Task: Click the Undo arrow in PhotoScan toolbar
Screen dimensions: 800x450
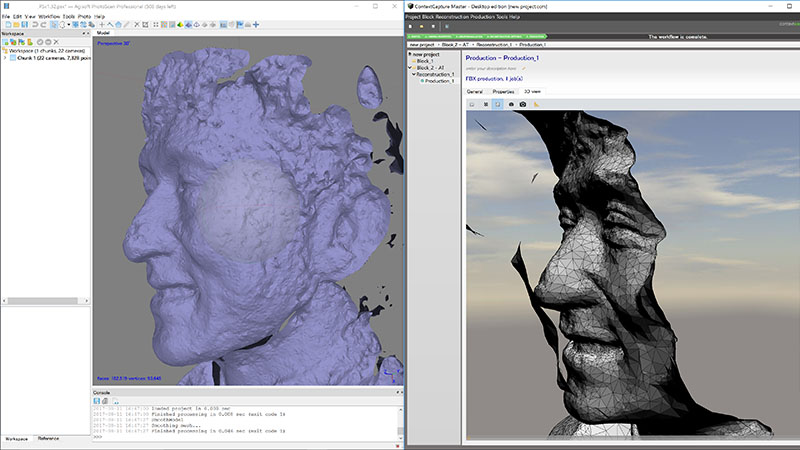Action: 35,24
